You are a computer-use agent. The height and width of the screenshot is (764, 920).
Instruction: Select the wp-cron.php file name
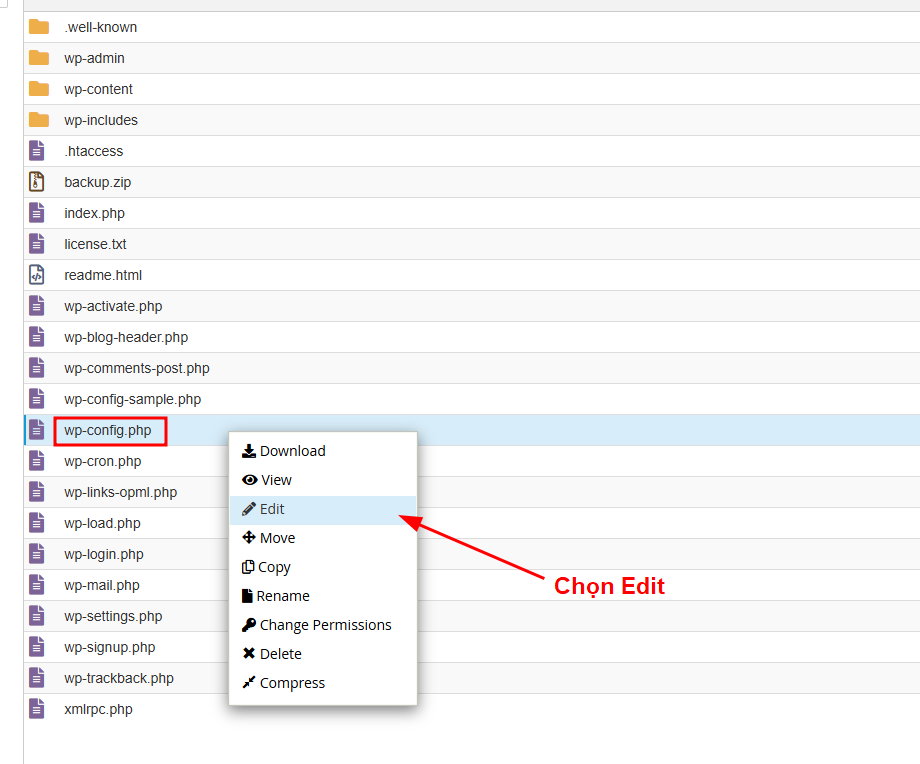point(103,462)
